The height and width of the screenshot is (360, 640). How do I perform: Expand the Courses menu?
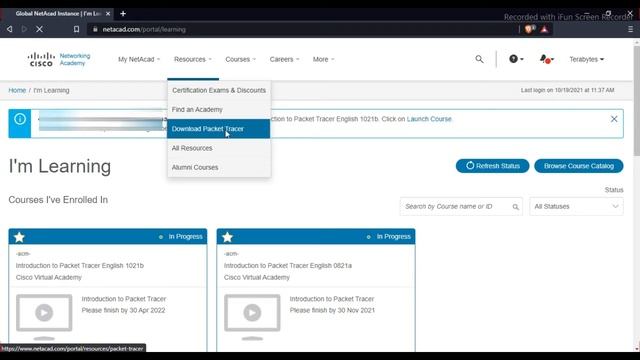240,59
